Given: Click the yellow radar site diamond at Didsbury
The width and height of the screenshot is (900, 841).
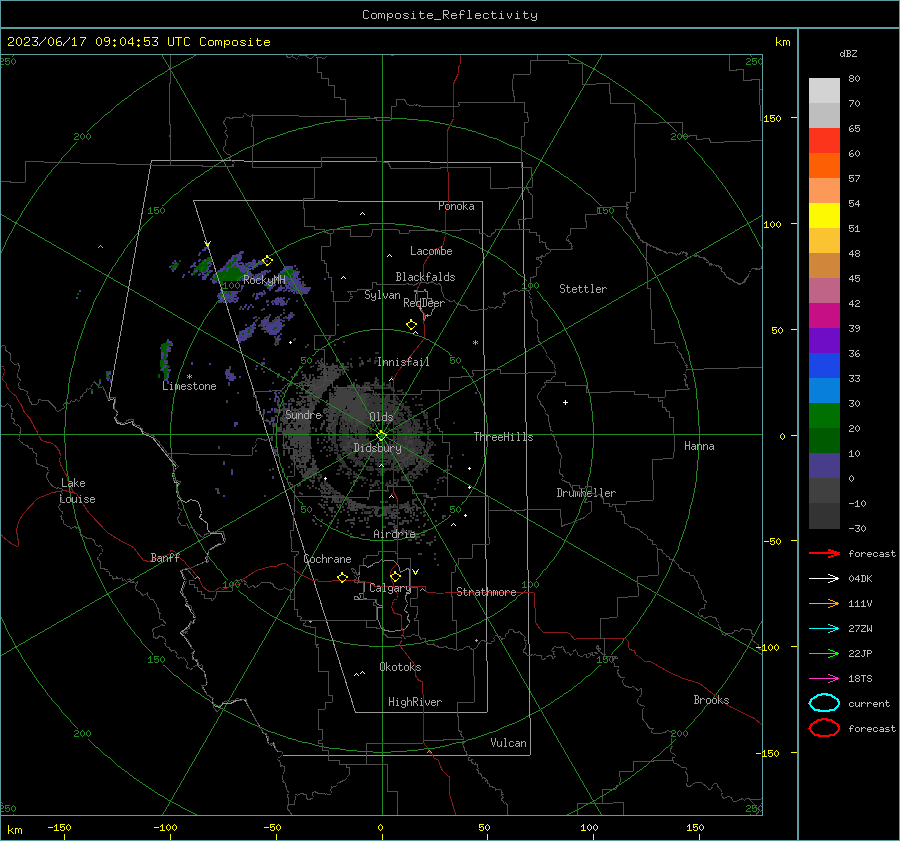Looking at the screenshot, I should (382, 435).
